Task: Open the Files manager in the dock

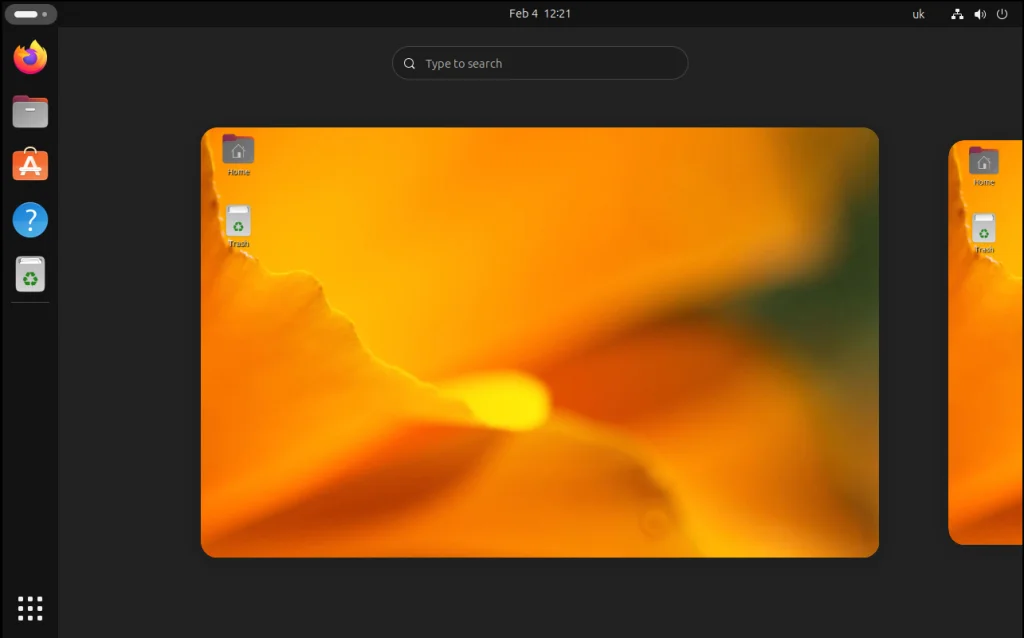Action: (30, 111)
